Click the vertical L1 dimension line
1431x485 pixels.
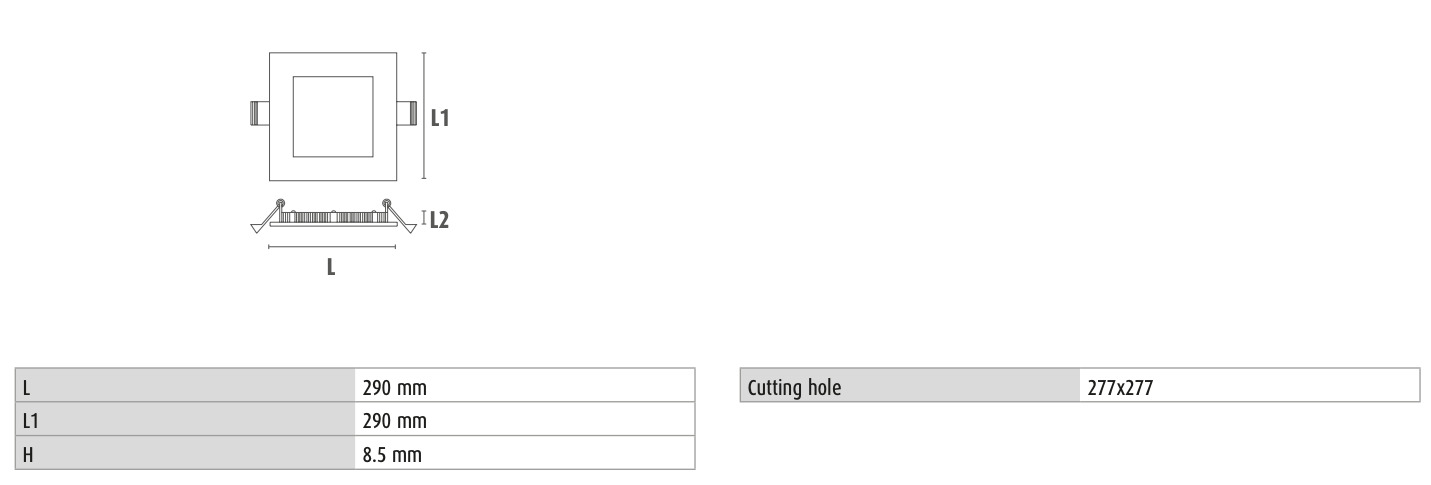pos(425,115)
